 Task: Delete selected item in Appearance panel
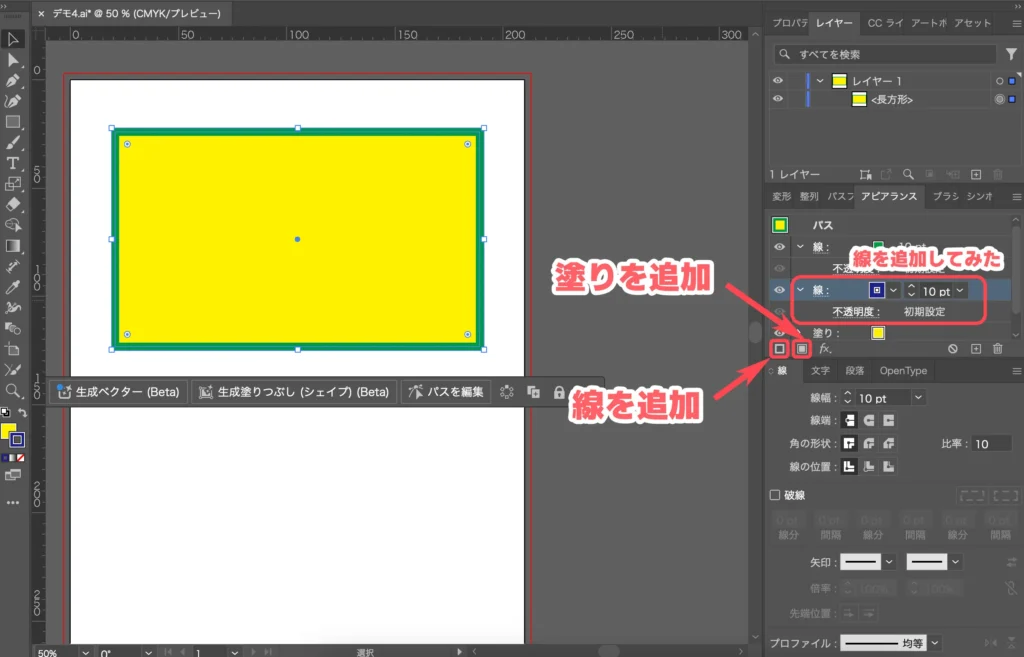tap(997, 349)
